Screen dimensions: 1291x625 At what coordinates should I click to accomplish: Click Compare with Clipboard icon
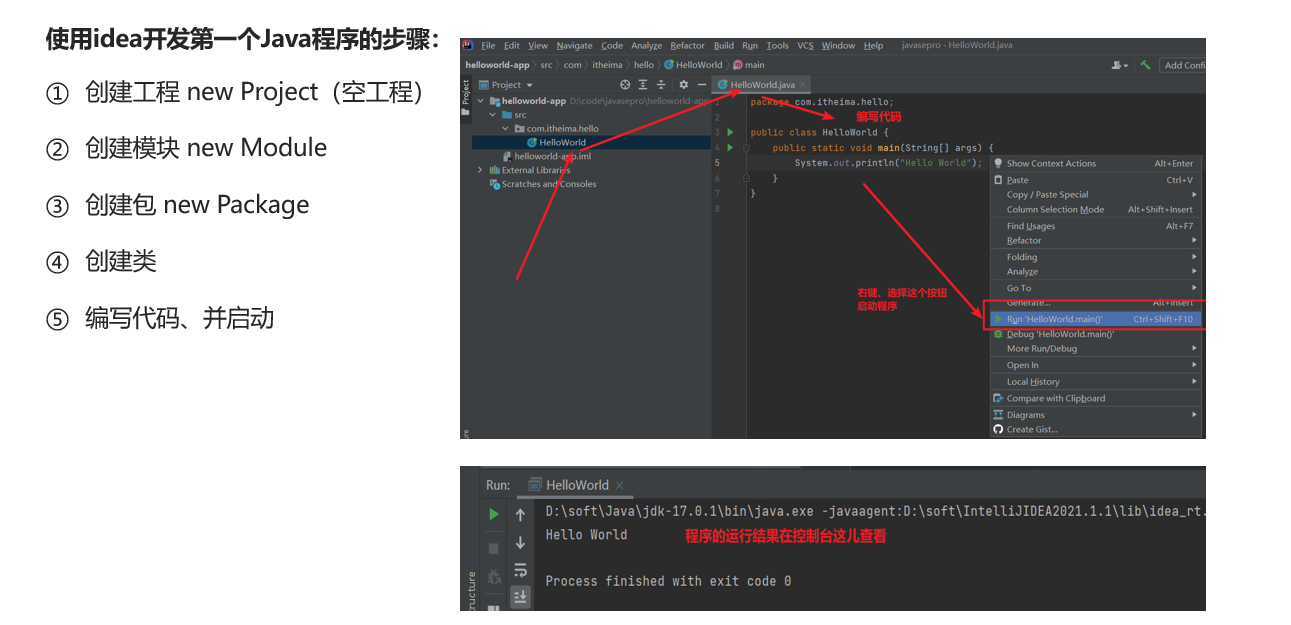coord(998,398)
